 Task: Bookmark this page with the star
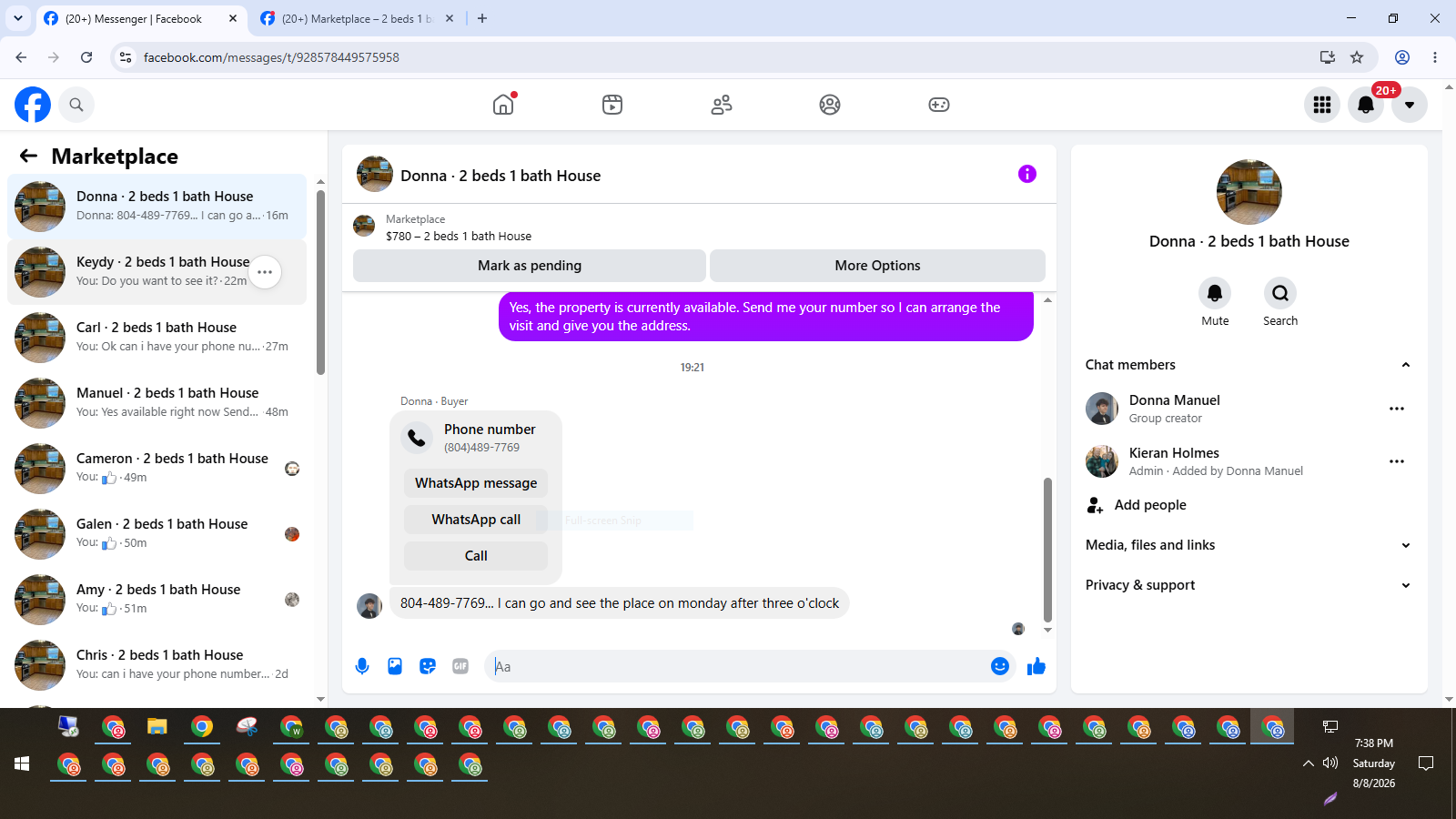tap(1357, 57)
